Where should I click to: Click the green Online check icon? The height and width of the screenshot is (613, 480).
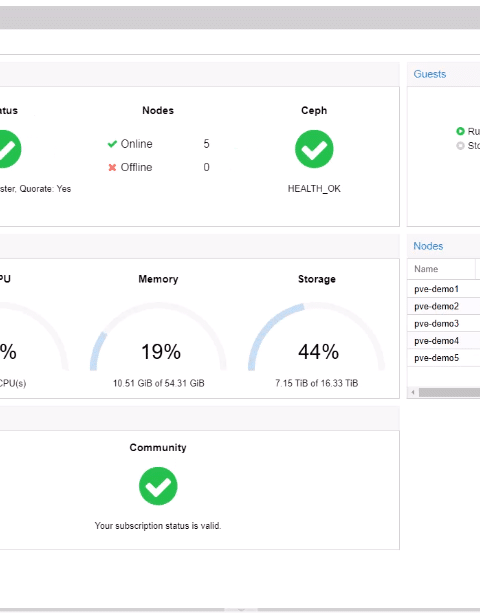112,144
